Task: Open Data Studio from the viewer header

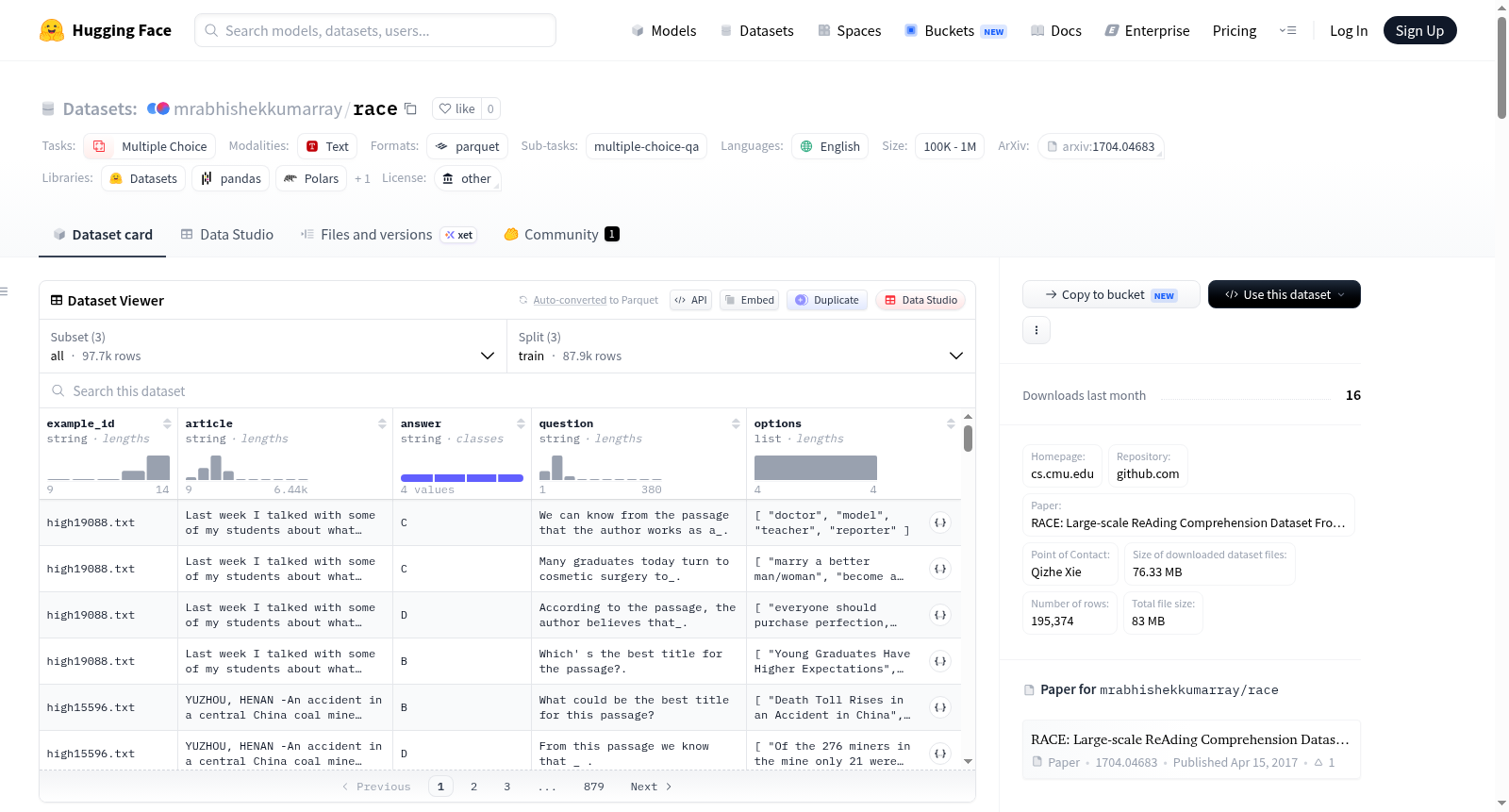Action: (x=920, y=300)
